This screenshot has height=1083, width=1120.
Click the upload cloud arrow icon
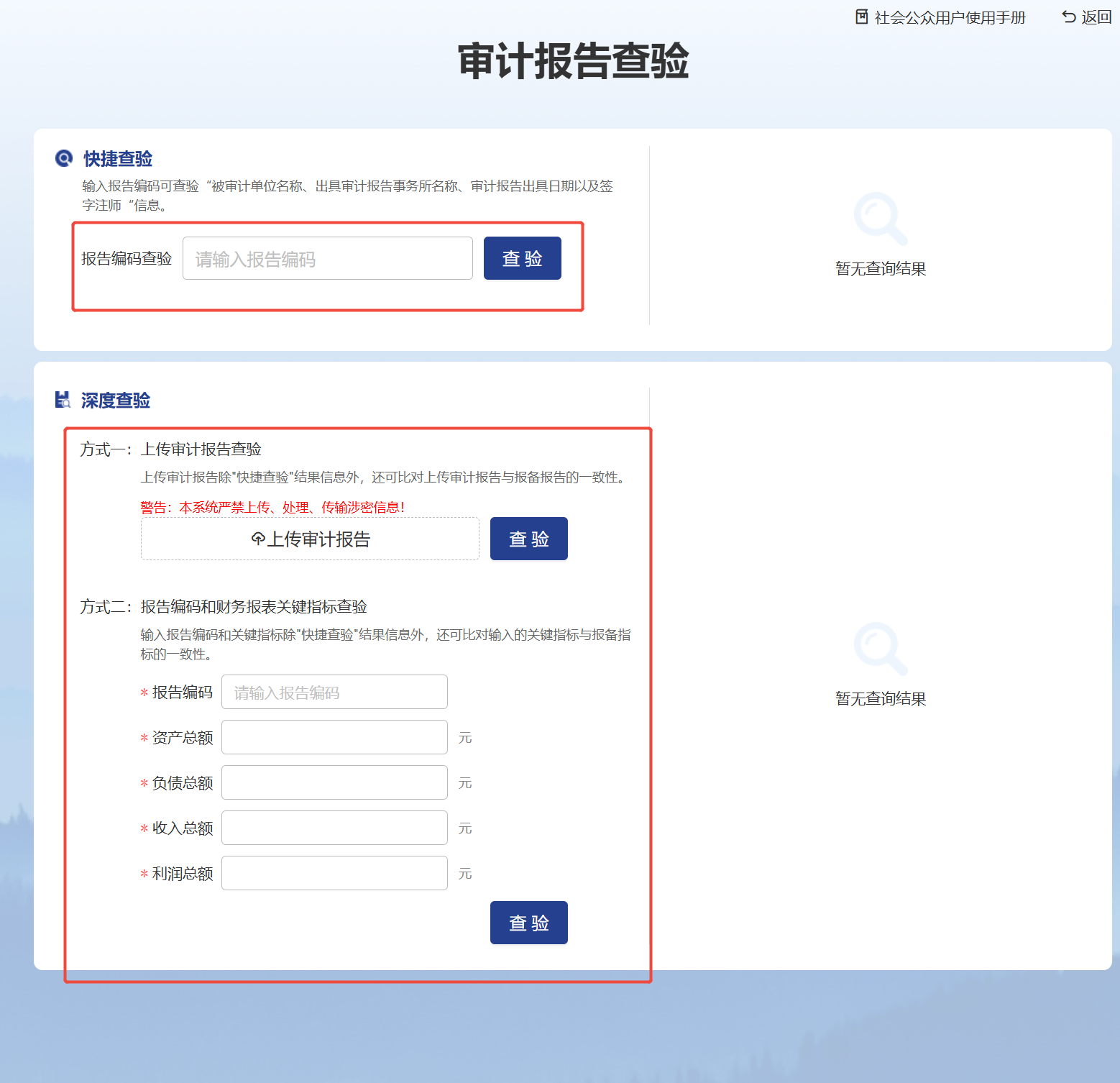click(x=258, y=539)
